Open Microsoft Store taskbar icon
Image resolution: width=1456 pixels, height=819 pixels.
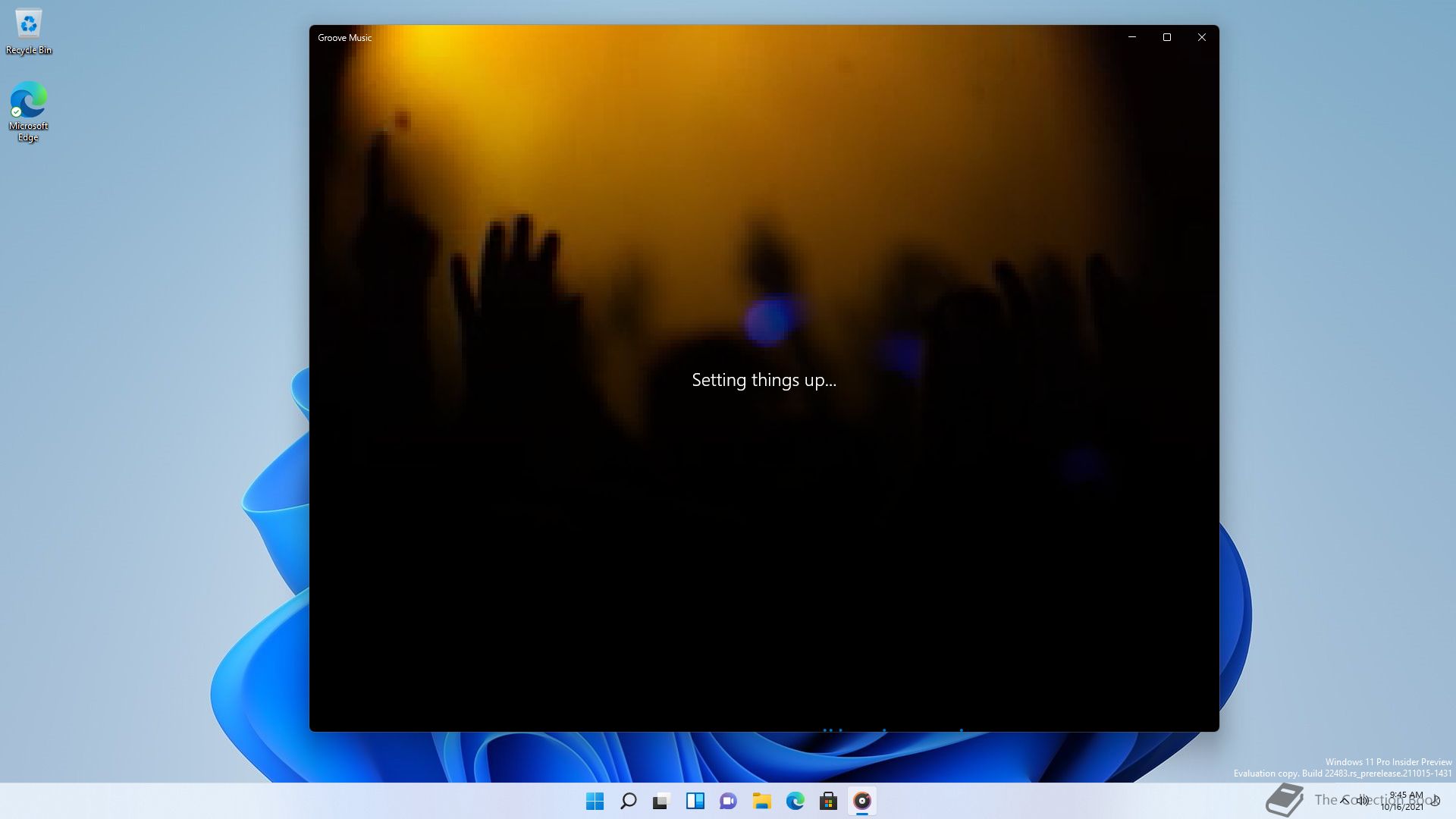pos(829,801)
